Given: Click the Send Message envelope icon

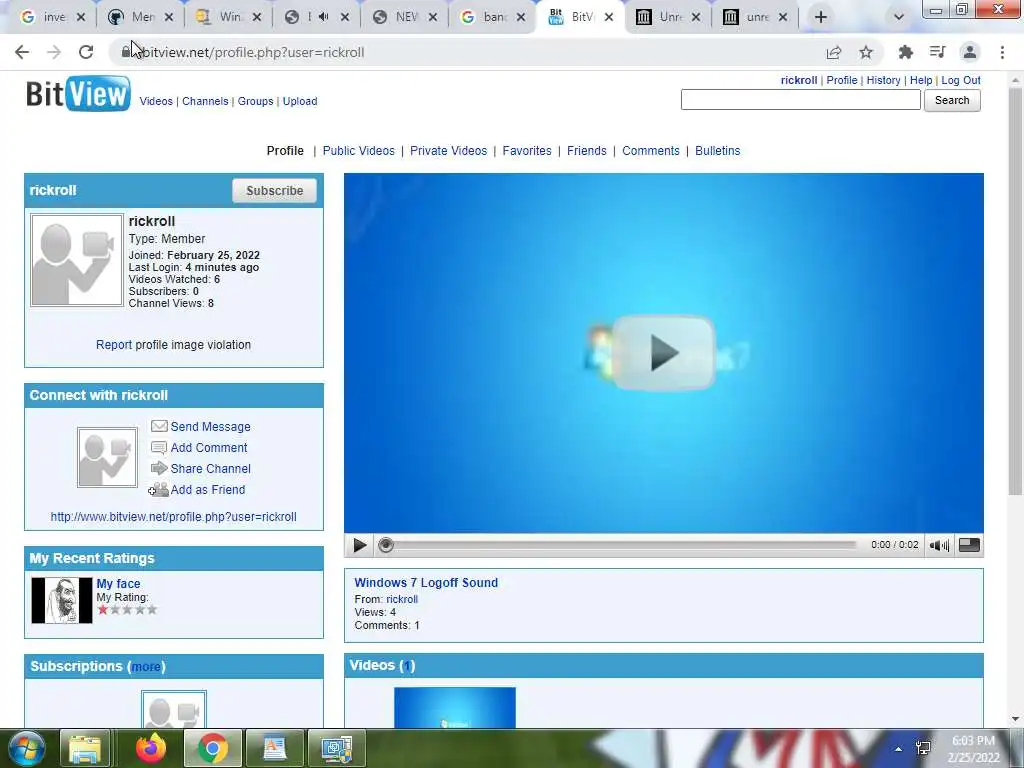Looking at the screenshot, I should pyautogui.click(x=159, y=426).
